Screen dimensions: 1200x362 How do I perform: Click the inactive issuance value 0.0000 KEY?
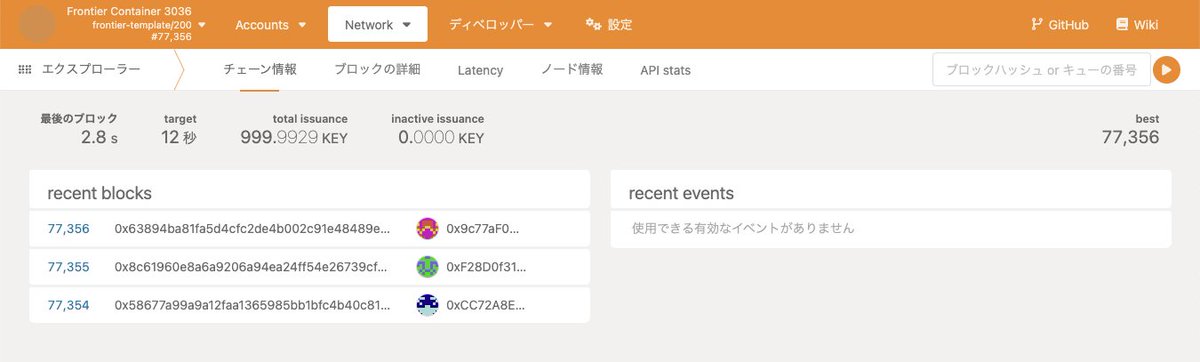[x=441, y=138]
